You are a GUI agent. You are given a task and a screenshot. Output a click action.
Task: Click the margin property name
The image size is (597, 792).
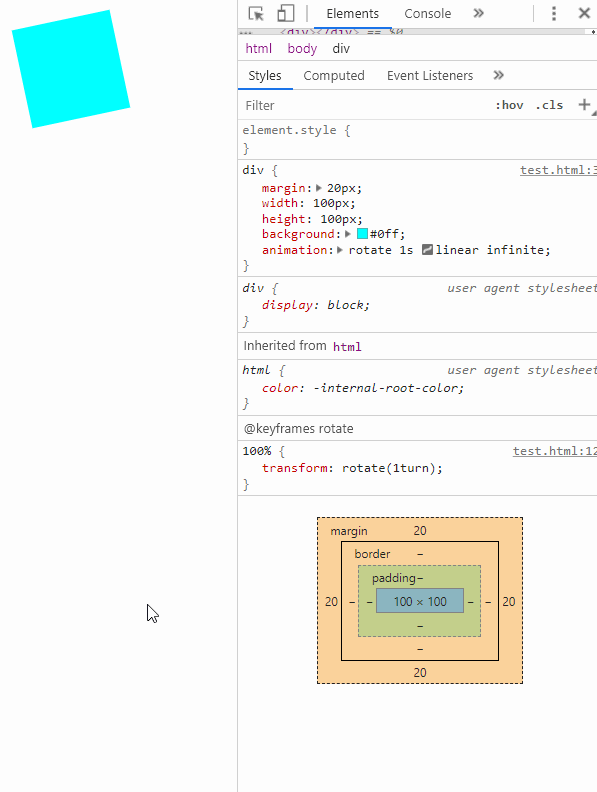[x=283, y=188]
